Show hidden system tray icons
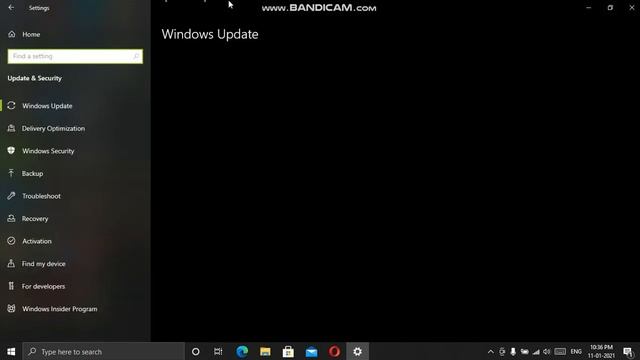This screenshot has width=640, height=360. 491,352
